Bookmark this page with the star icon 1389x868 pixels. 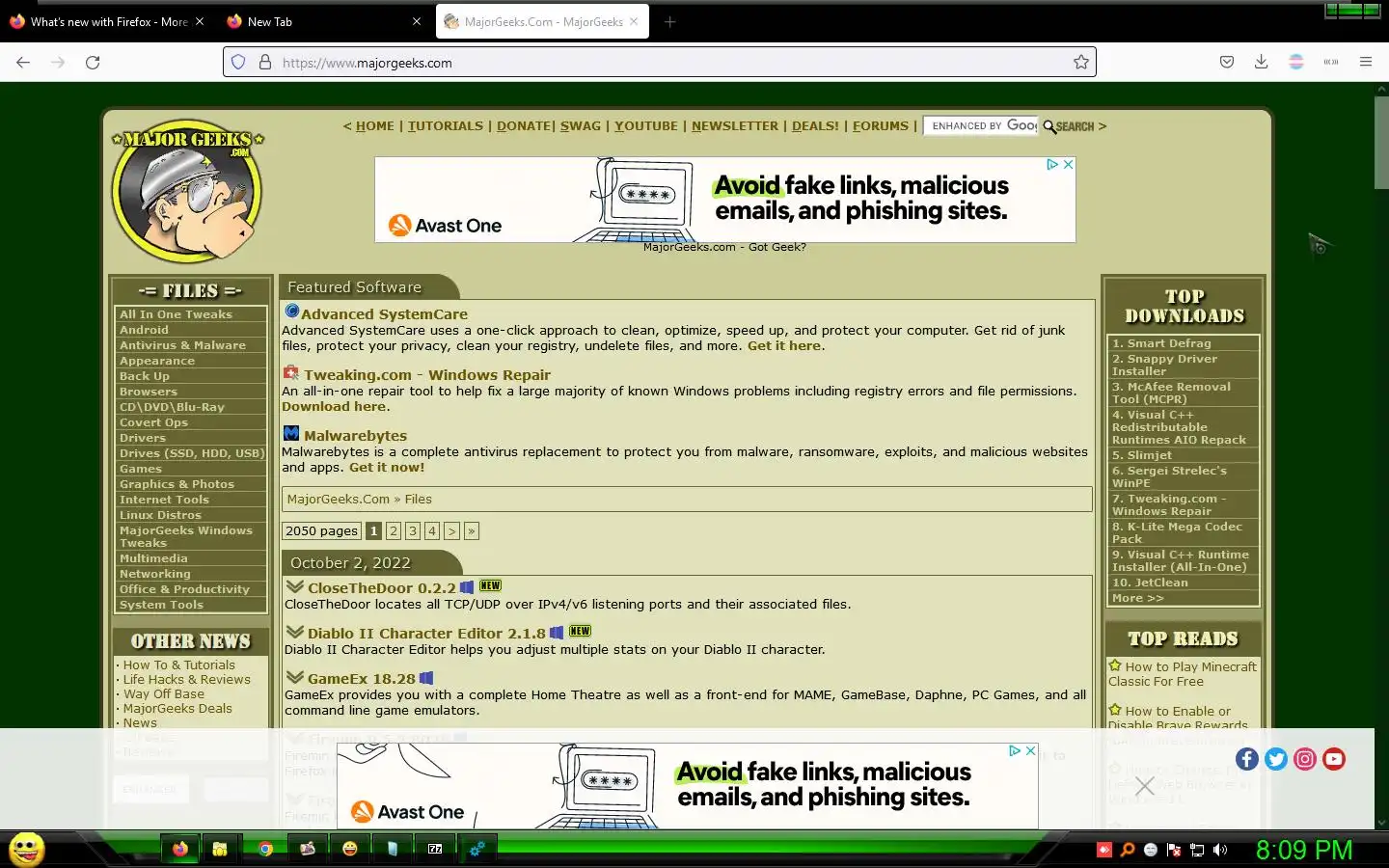(x=1081, y=62)
